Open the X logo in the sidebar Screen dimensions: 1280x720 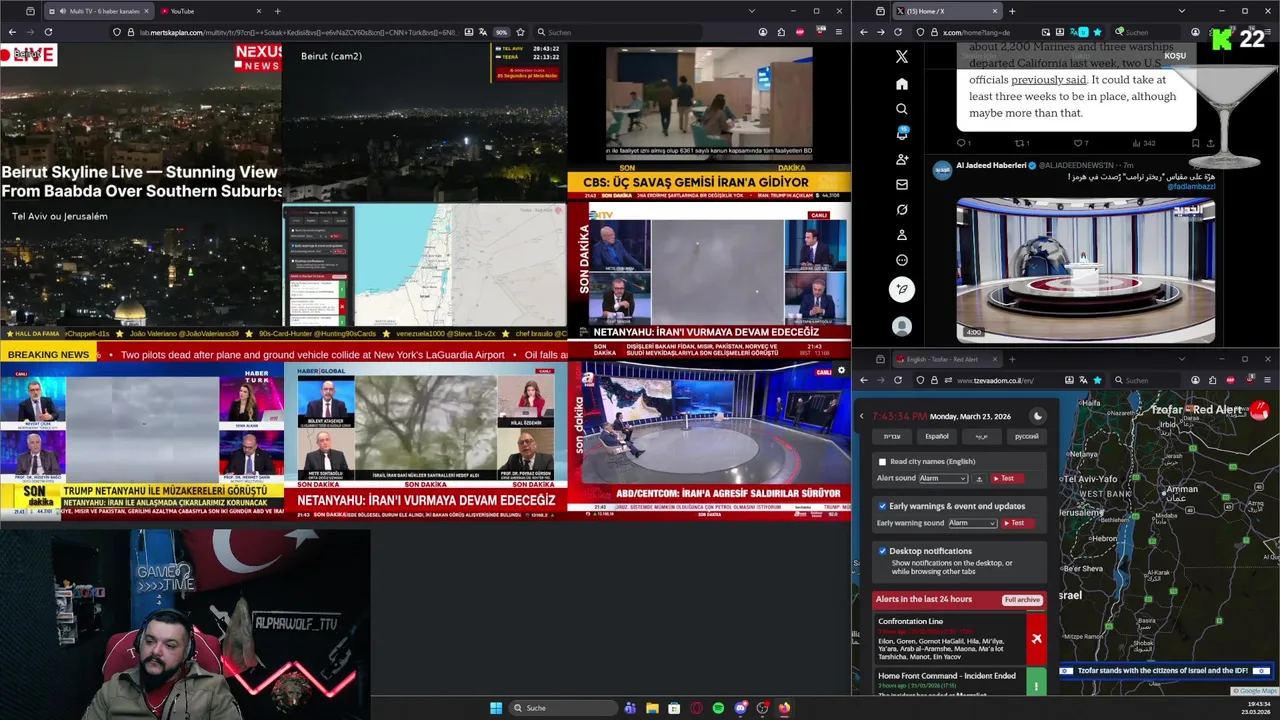tap(902, 57)
